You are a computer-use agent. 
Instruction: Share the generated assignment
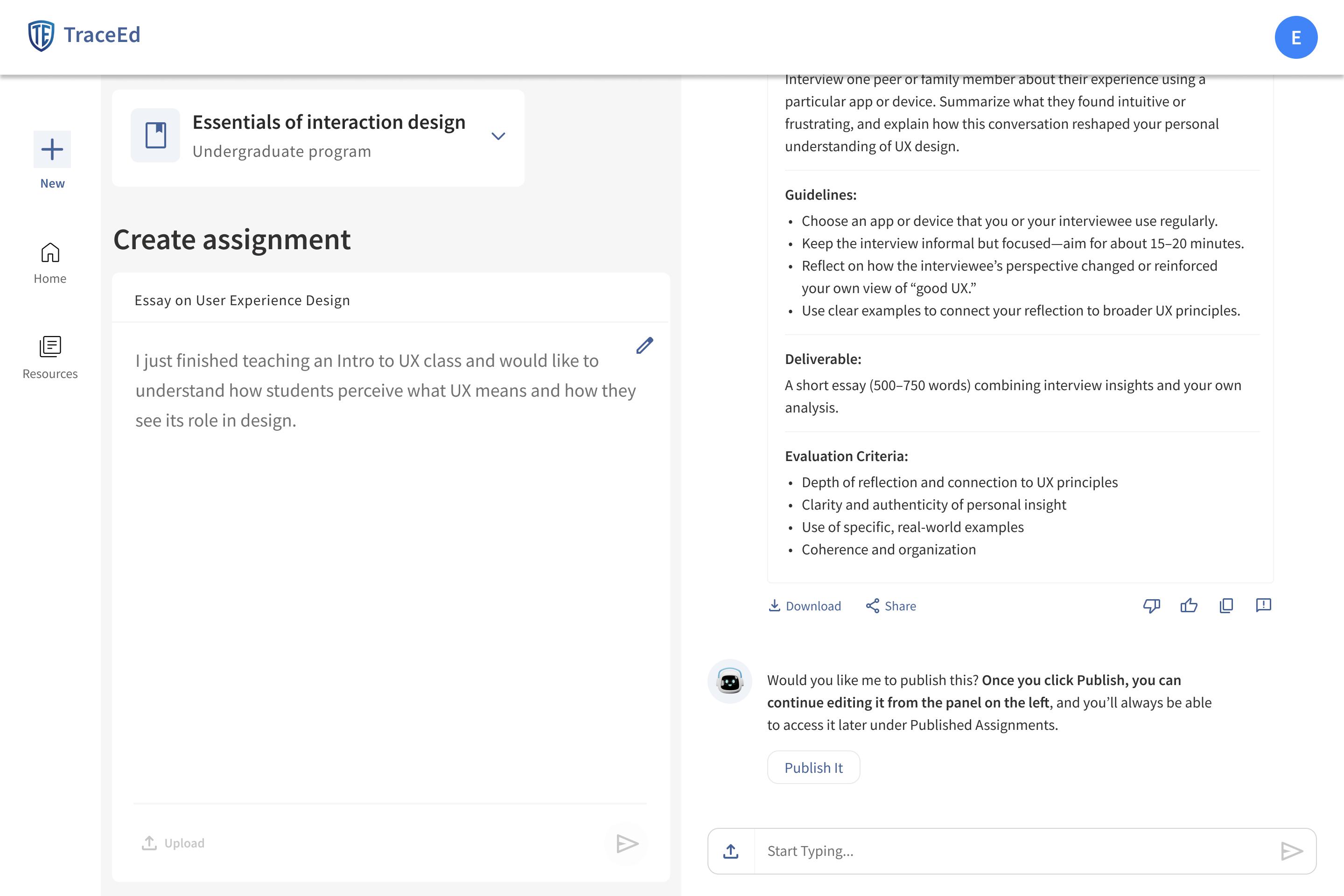pyautogui.click(x=891, y=606)
